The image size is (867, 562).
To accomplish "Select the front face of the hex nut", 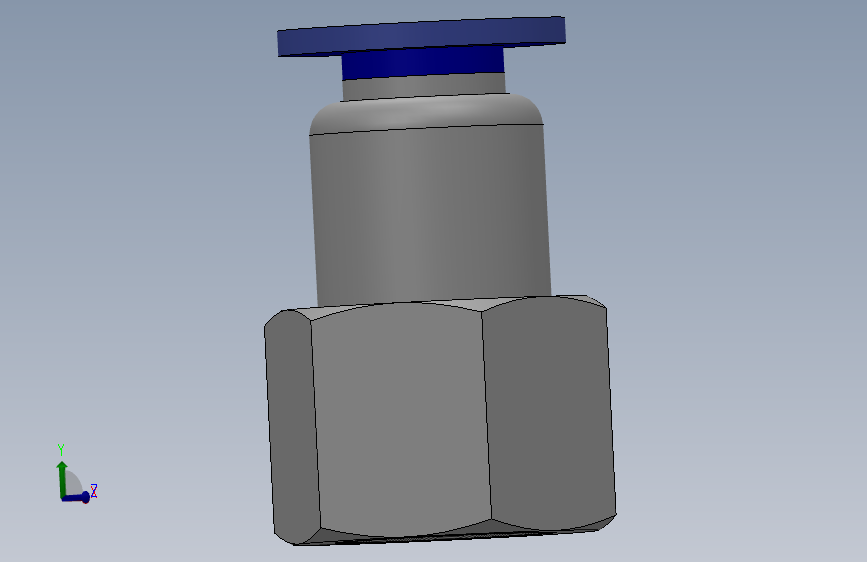I will point(401,420).
